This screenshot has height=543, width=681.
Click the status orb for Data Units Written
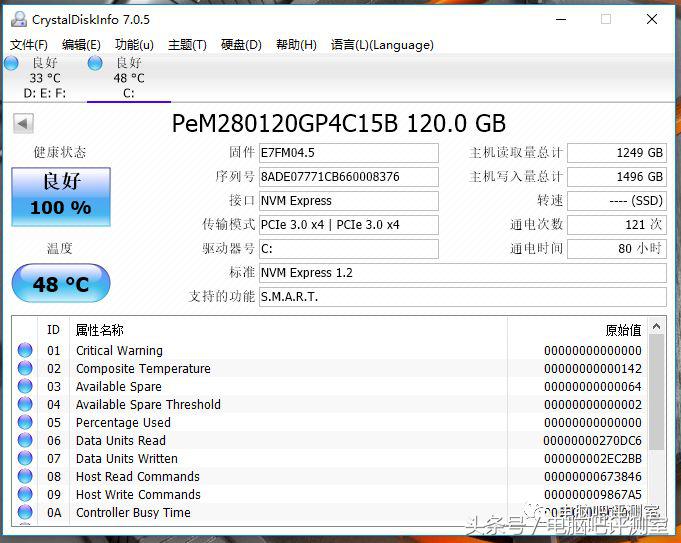pos(25,458)
